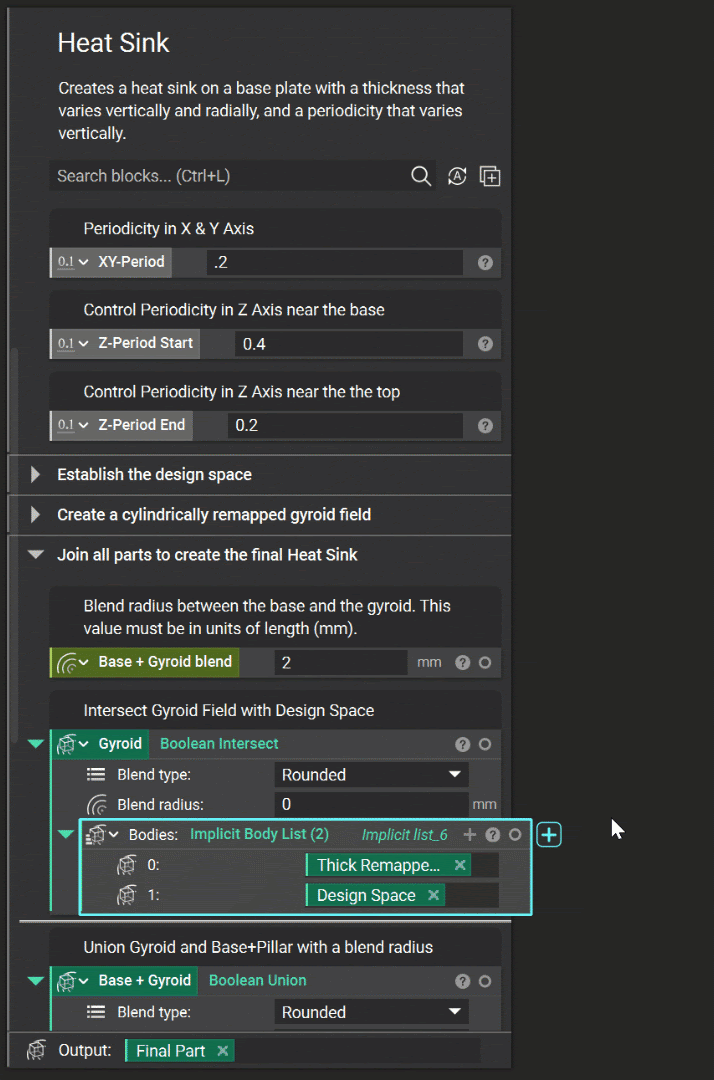Click the Blend type list icon in the Gyroid block
Viewport: 714px width, 1080px height.
click(x=96, y=775)
